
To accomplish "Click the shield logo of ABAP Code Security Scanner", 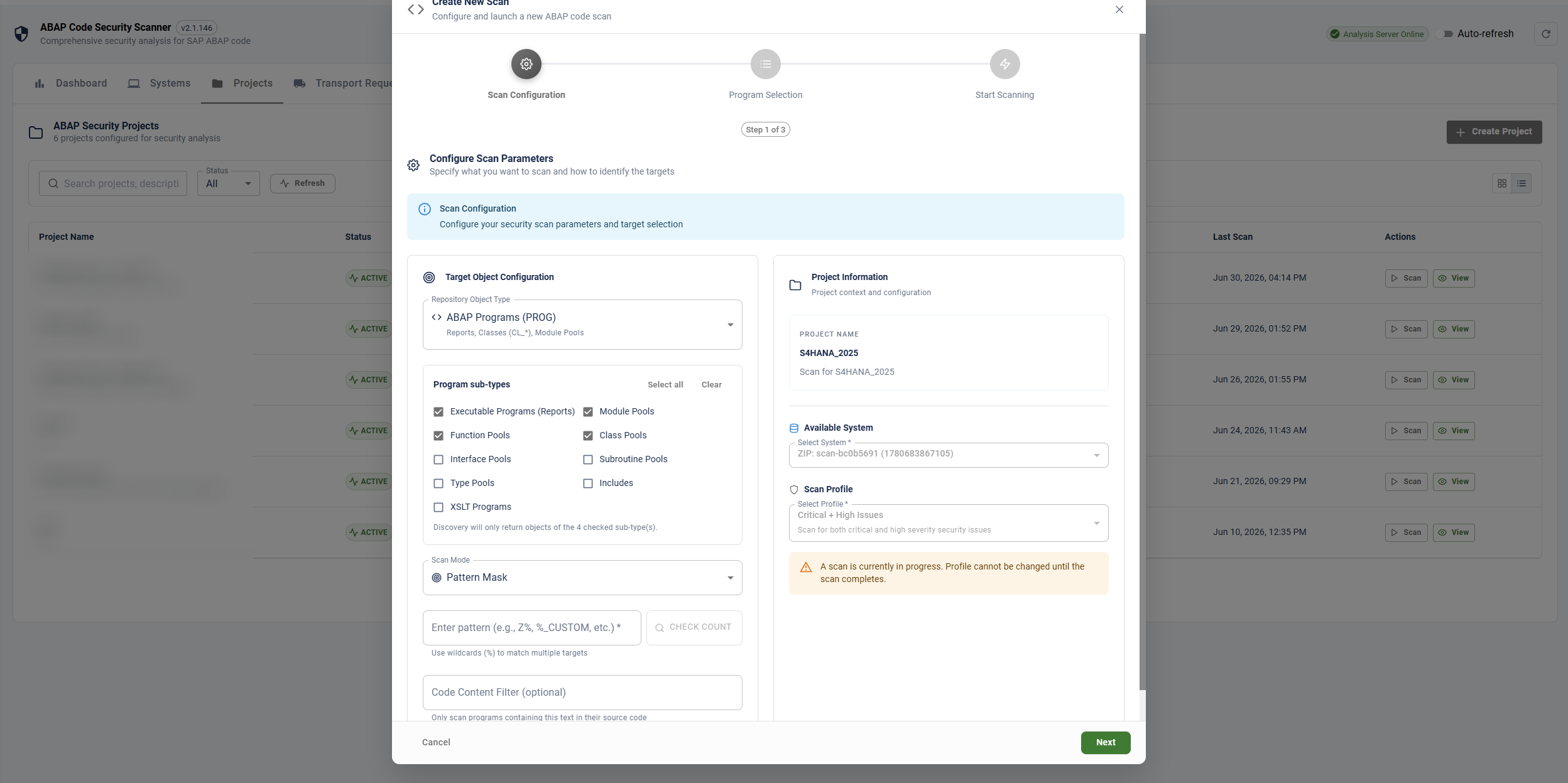I will (x=21, y=34).
